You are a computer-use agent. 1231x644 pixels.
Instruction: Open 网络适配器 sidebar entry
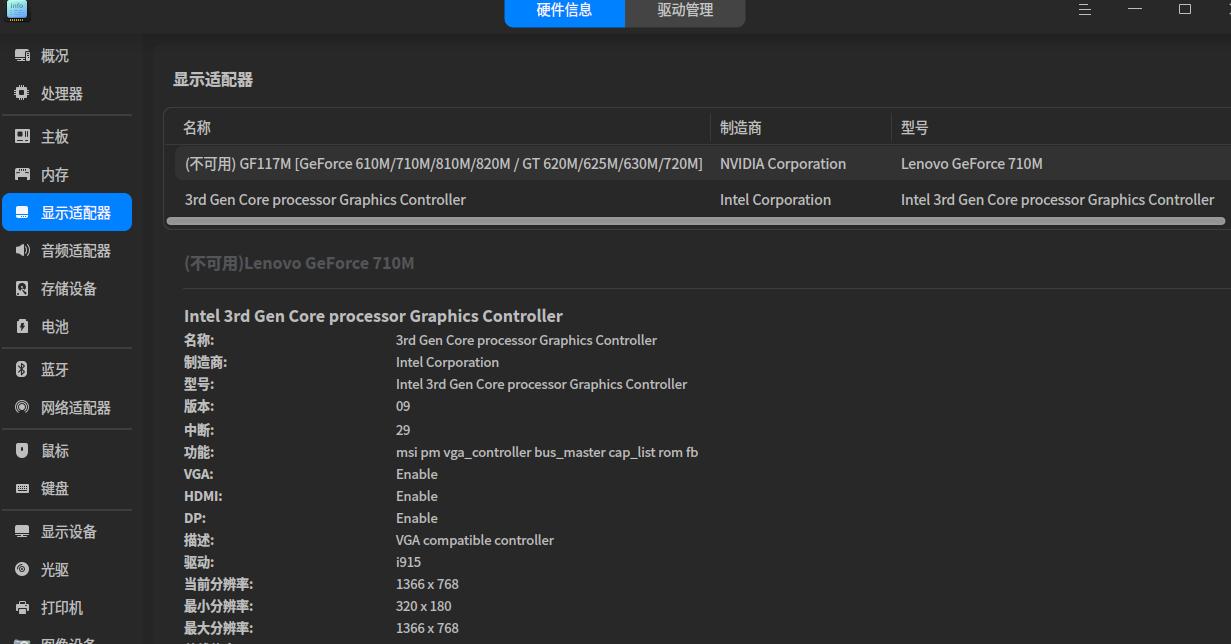[x=67, y=407]
